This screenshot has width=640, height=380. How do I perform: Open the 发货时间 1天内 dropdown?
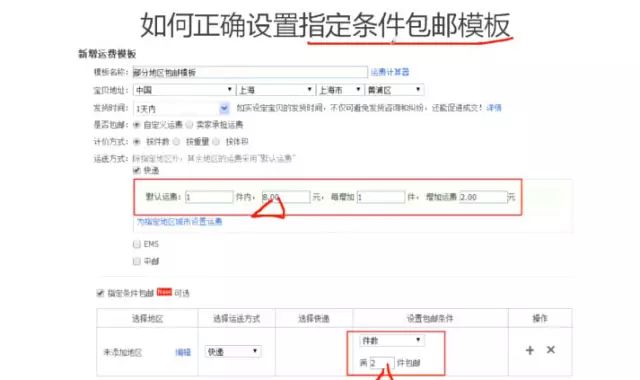[x=181, y=109]
